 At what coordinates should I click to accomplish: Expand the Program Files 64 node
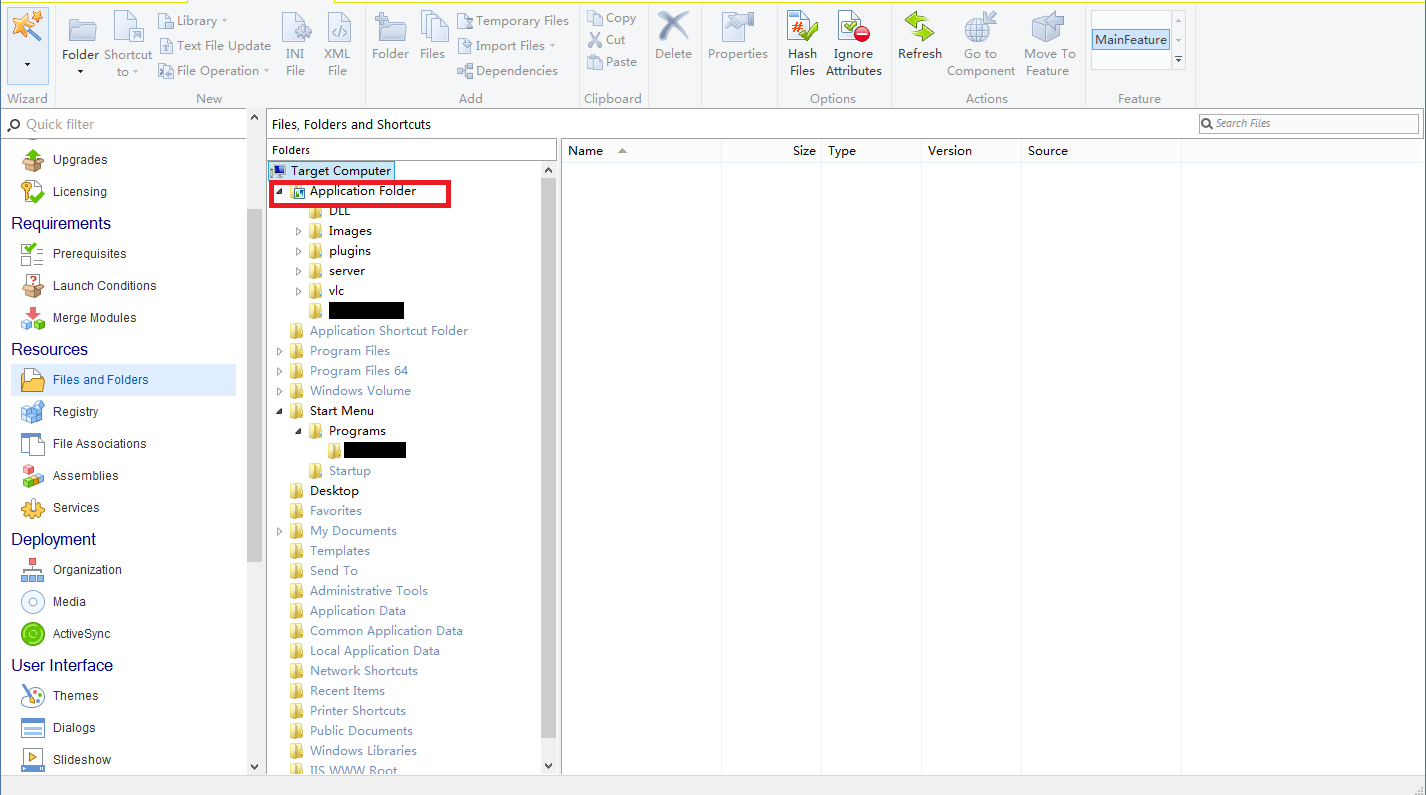[279, 371]
